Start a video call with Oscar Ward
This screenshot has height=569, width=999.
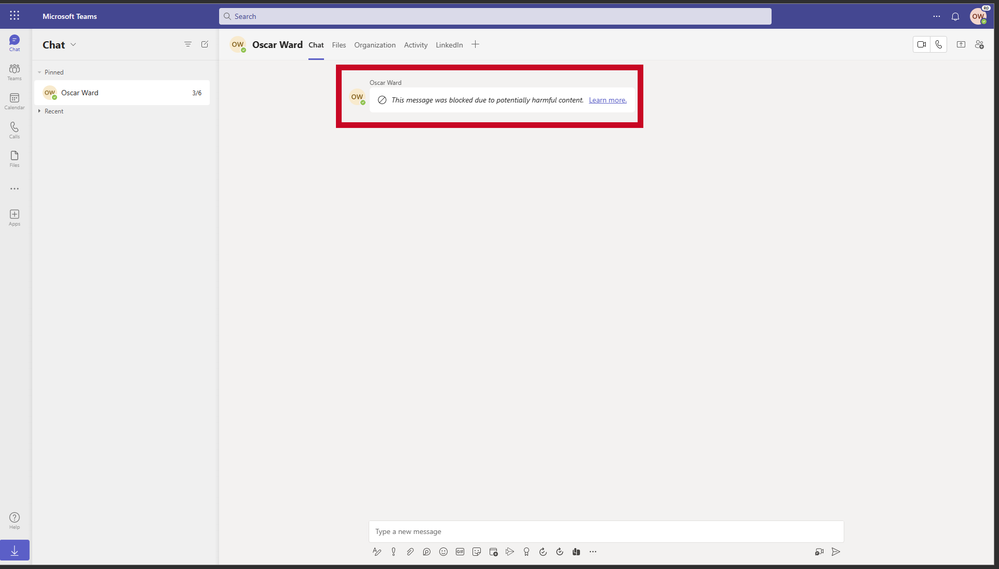tap(921, 45)
